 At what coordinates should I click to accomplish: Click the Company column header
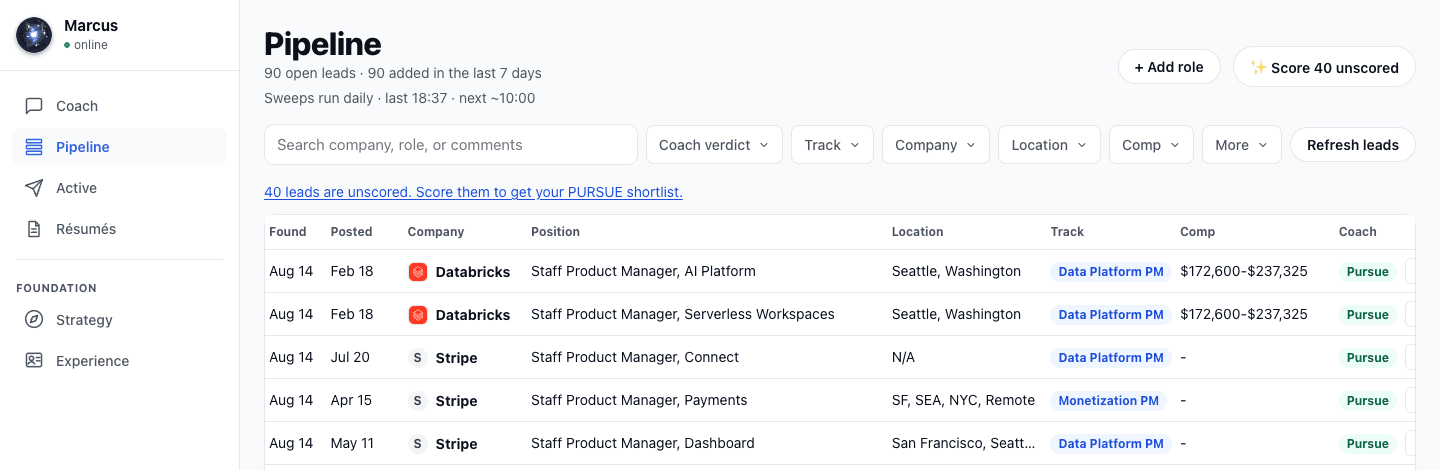(x=436, y=232)
